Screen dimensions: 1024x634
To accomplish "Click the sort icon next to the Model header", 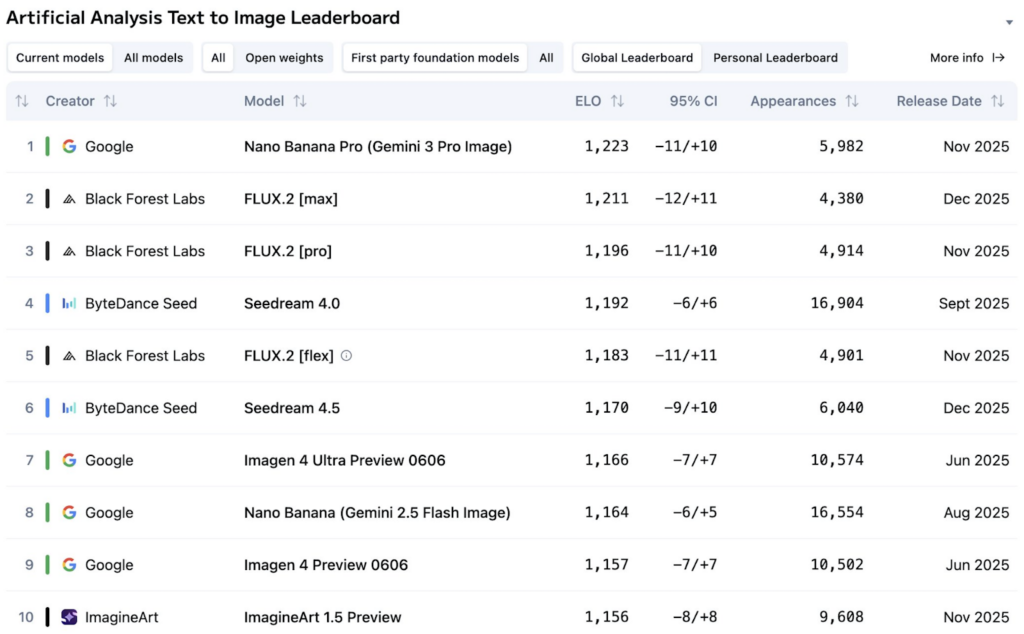I will [298, 101].
